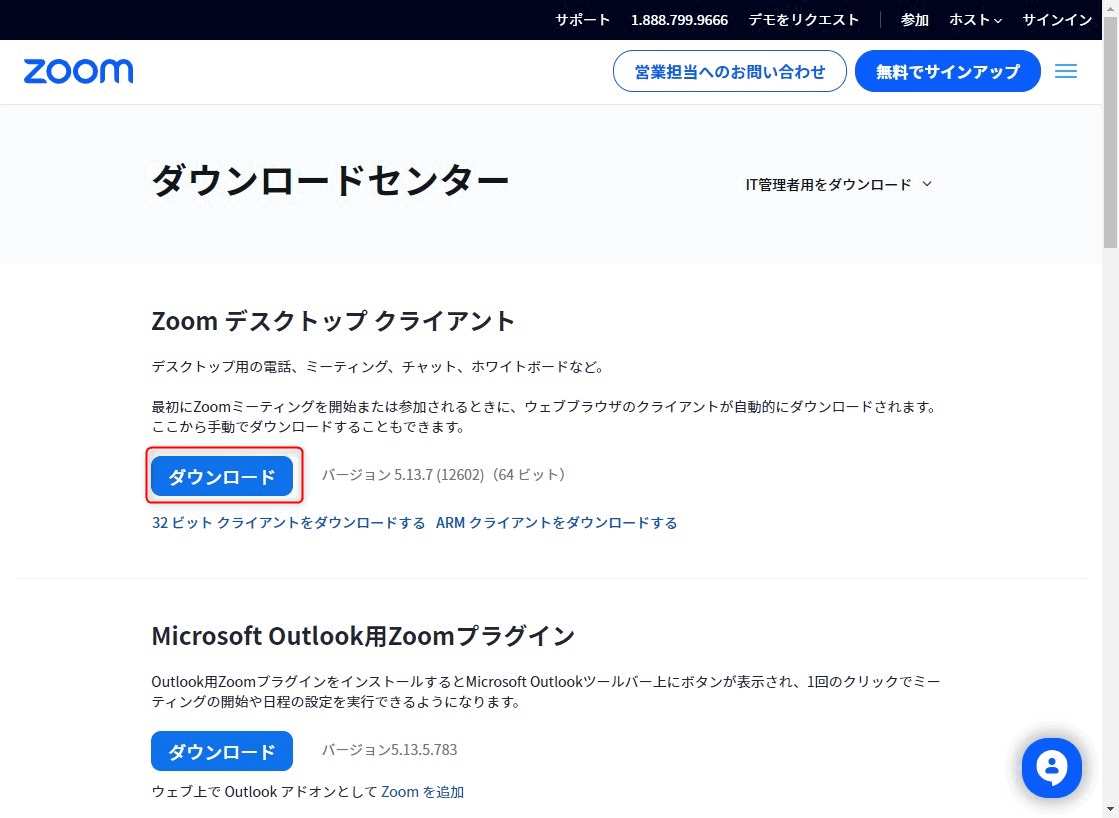This screenshot has height=818, width=1119.
Task: Click the page vertical scrollbar thumb
Action: pyautogui.click(x=1110, y=132)
